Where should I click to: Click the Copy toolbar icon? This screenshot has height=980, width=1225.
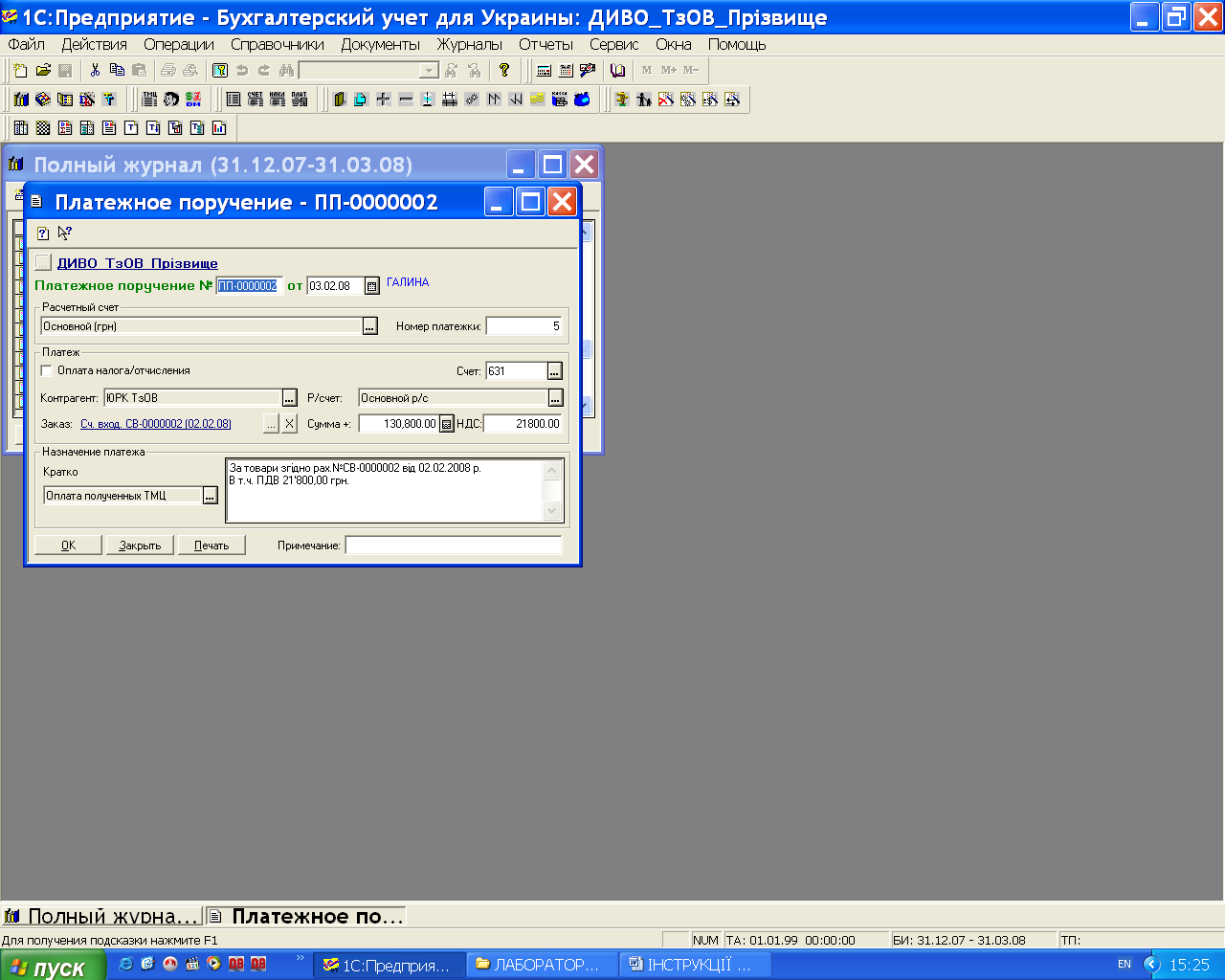117,70
